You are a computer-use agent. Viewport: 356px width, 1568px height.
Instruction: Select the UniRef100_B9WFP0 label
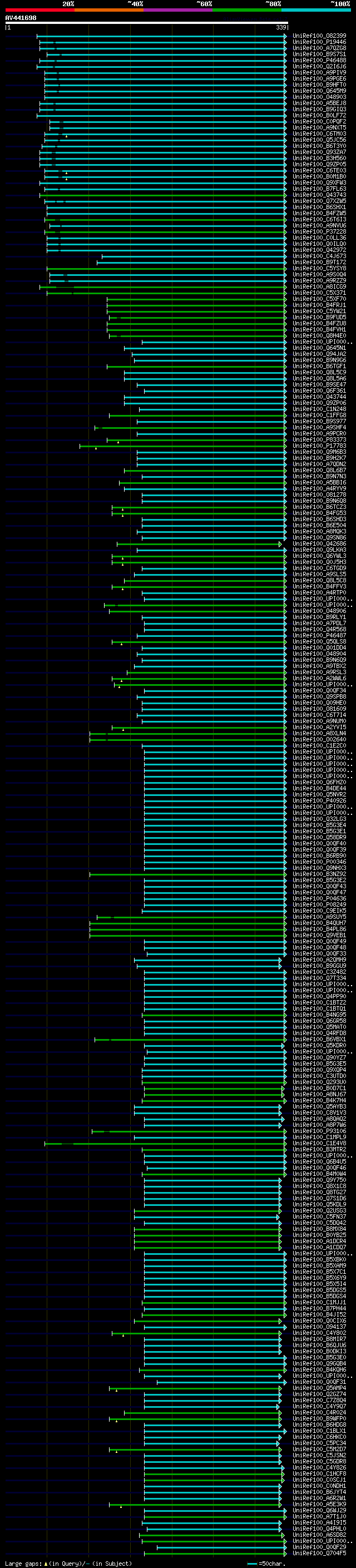[319, 1419]
